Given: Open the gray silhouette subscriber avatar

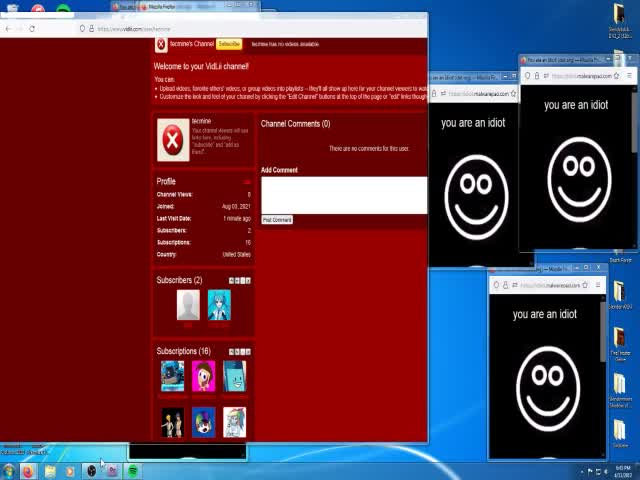Looking at the screenshot, I should coord(188,305).
